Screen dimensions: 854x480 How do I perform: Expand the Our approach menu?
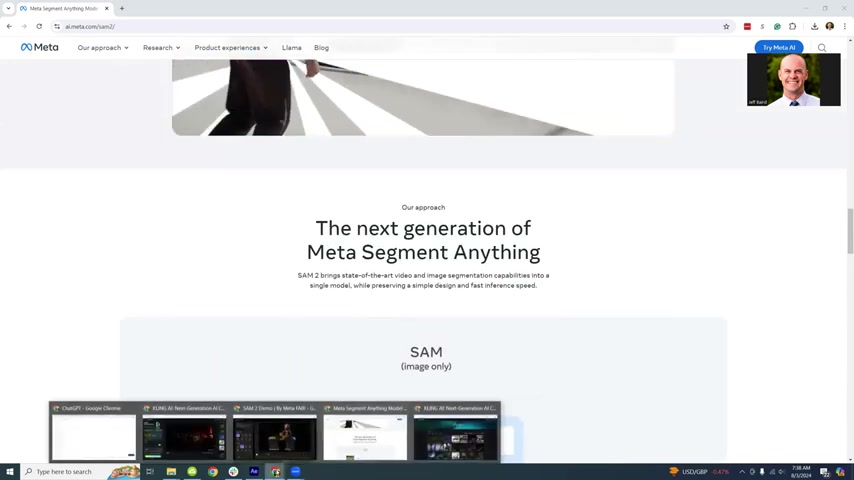103,48
